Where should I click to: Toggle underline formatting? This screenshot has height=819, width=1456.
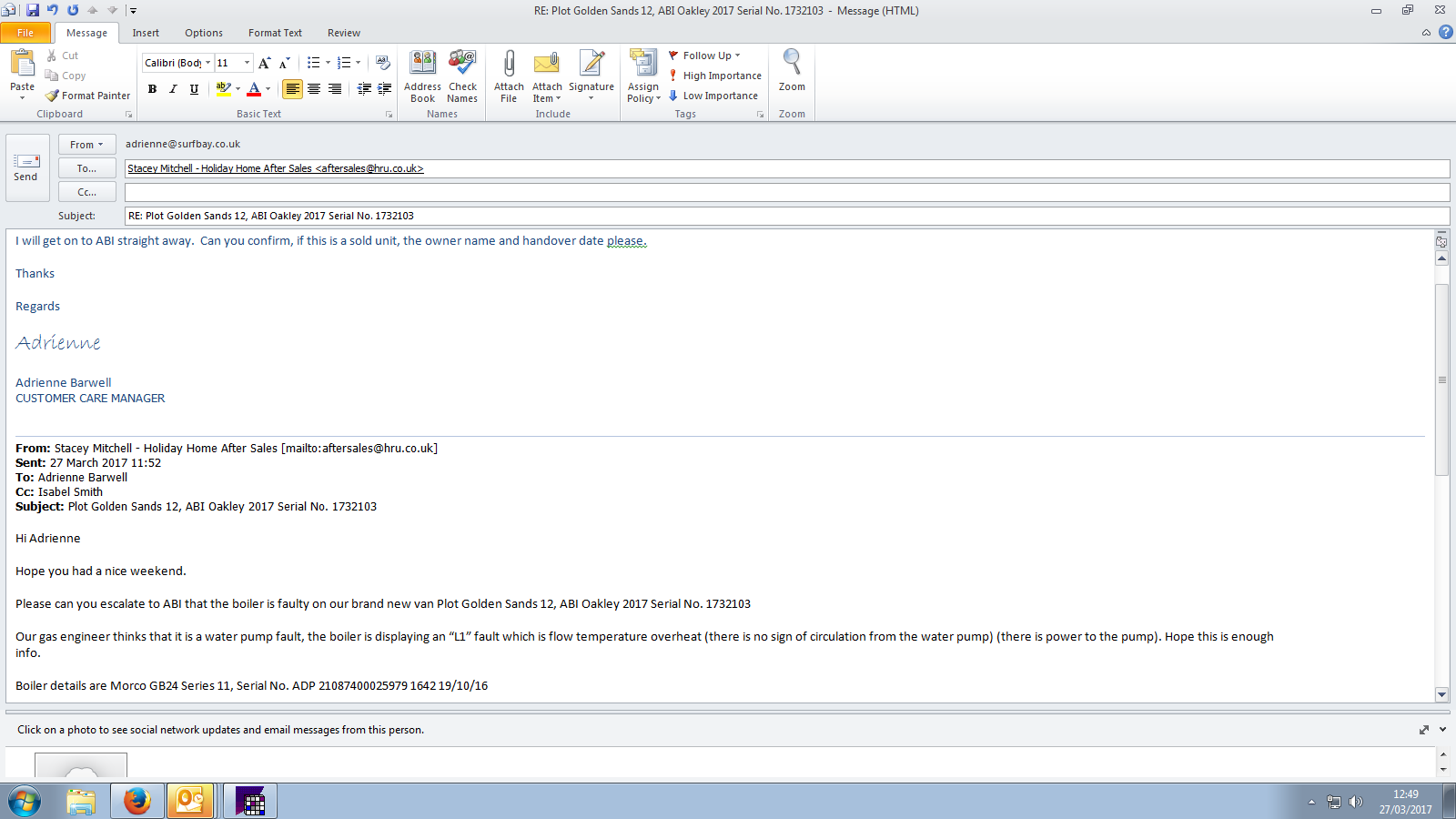coord(194,89)
